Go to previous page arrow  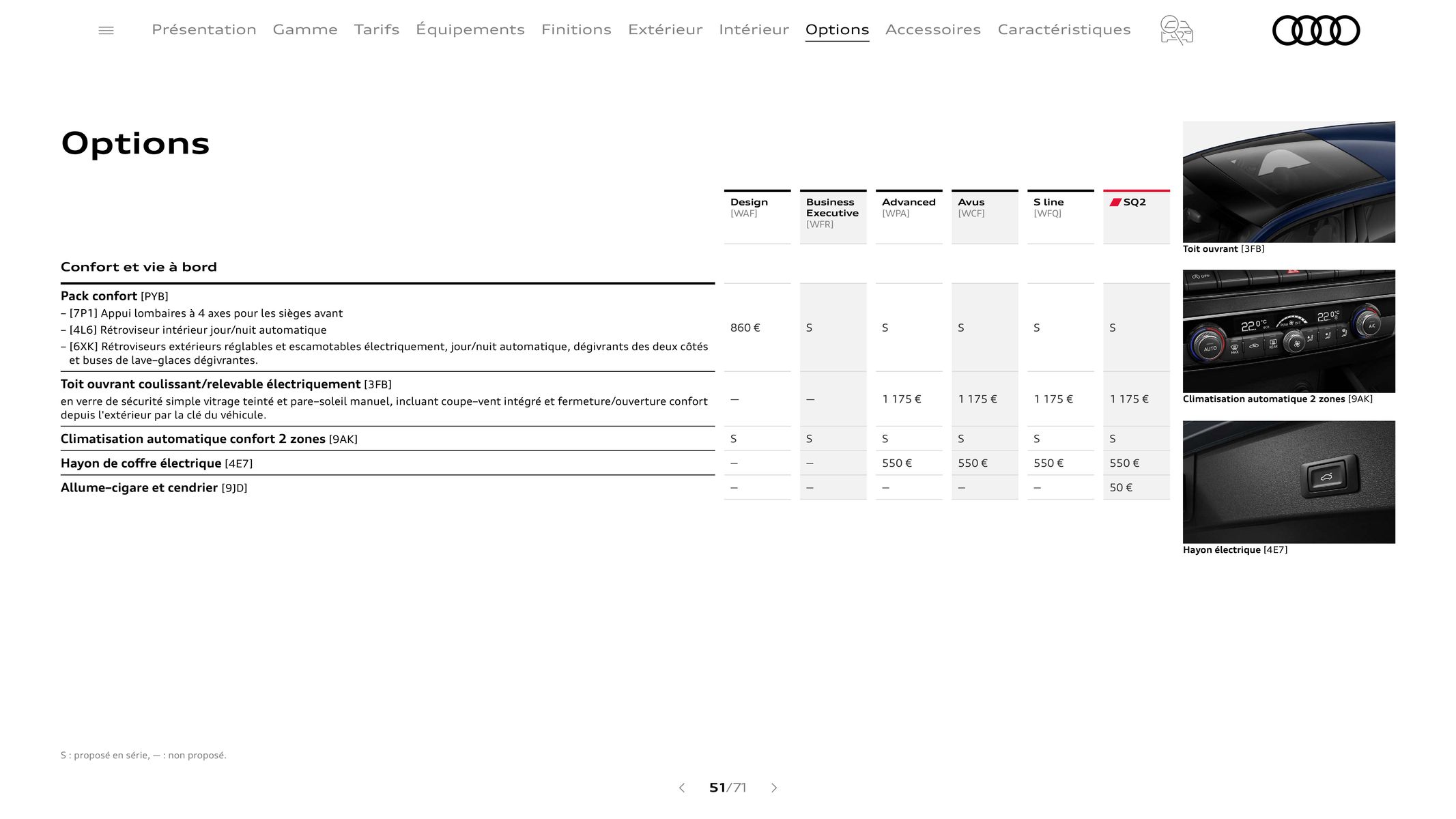[x=681, y=788]
